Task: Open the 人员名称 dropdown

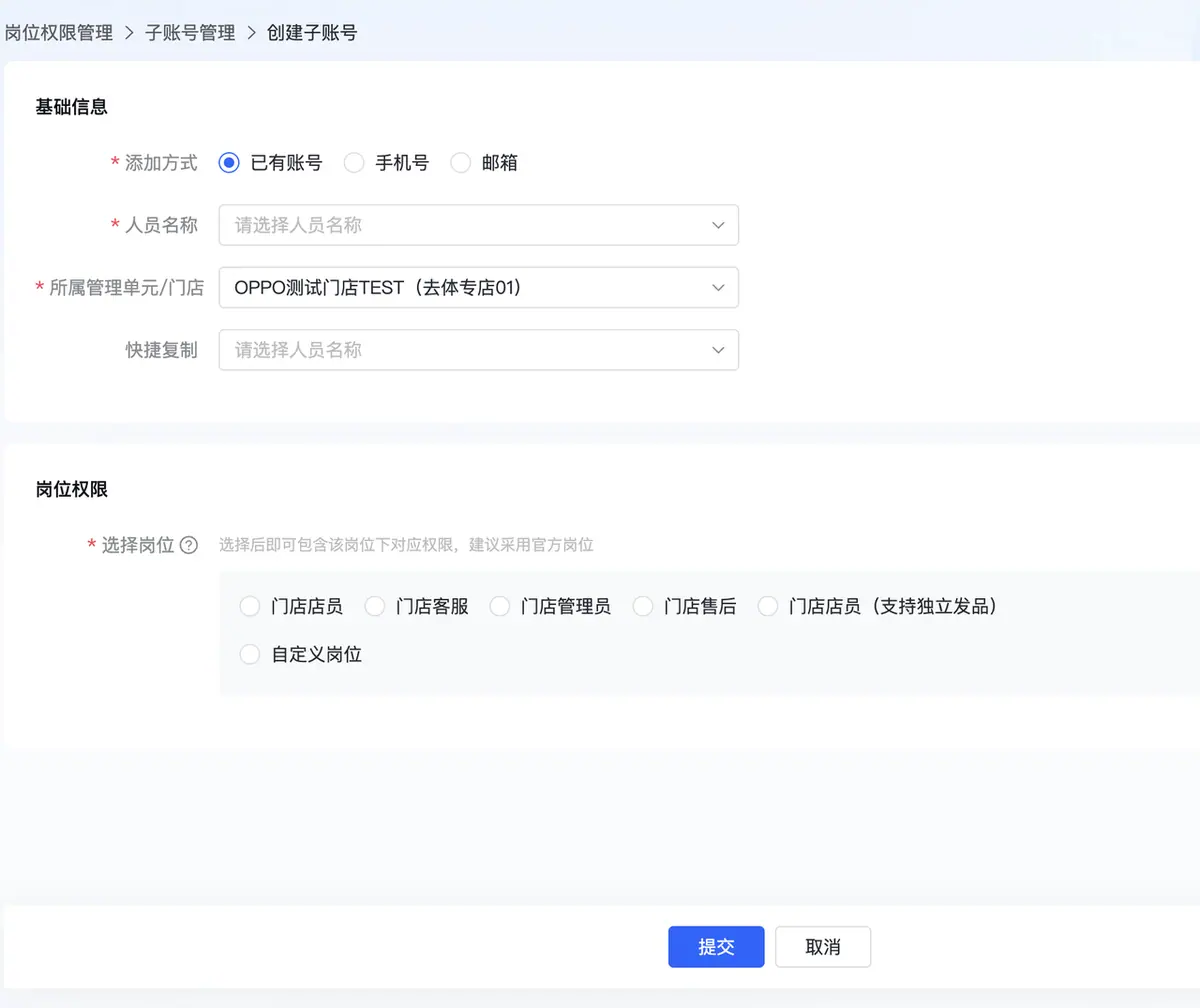Action: point(479,225)
